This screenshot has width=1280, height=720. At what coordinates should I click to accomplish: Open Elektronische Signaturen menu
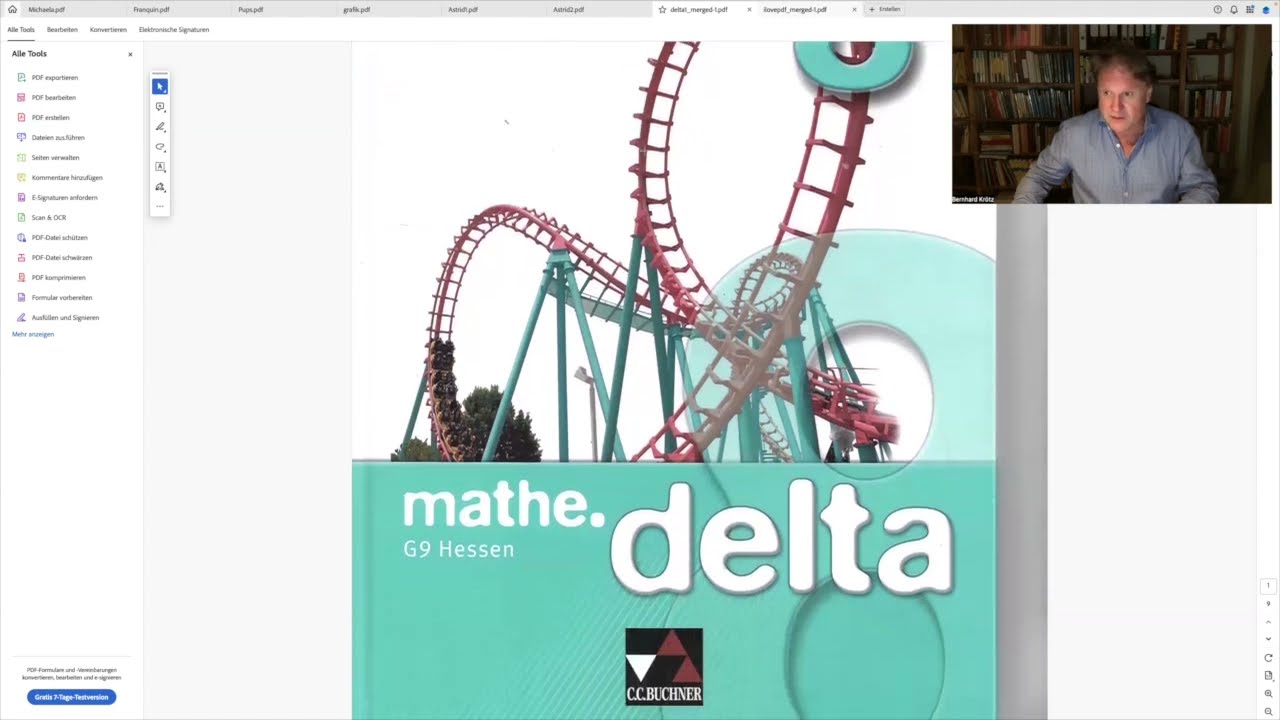pos(174,30)
